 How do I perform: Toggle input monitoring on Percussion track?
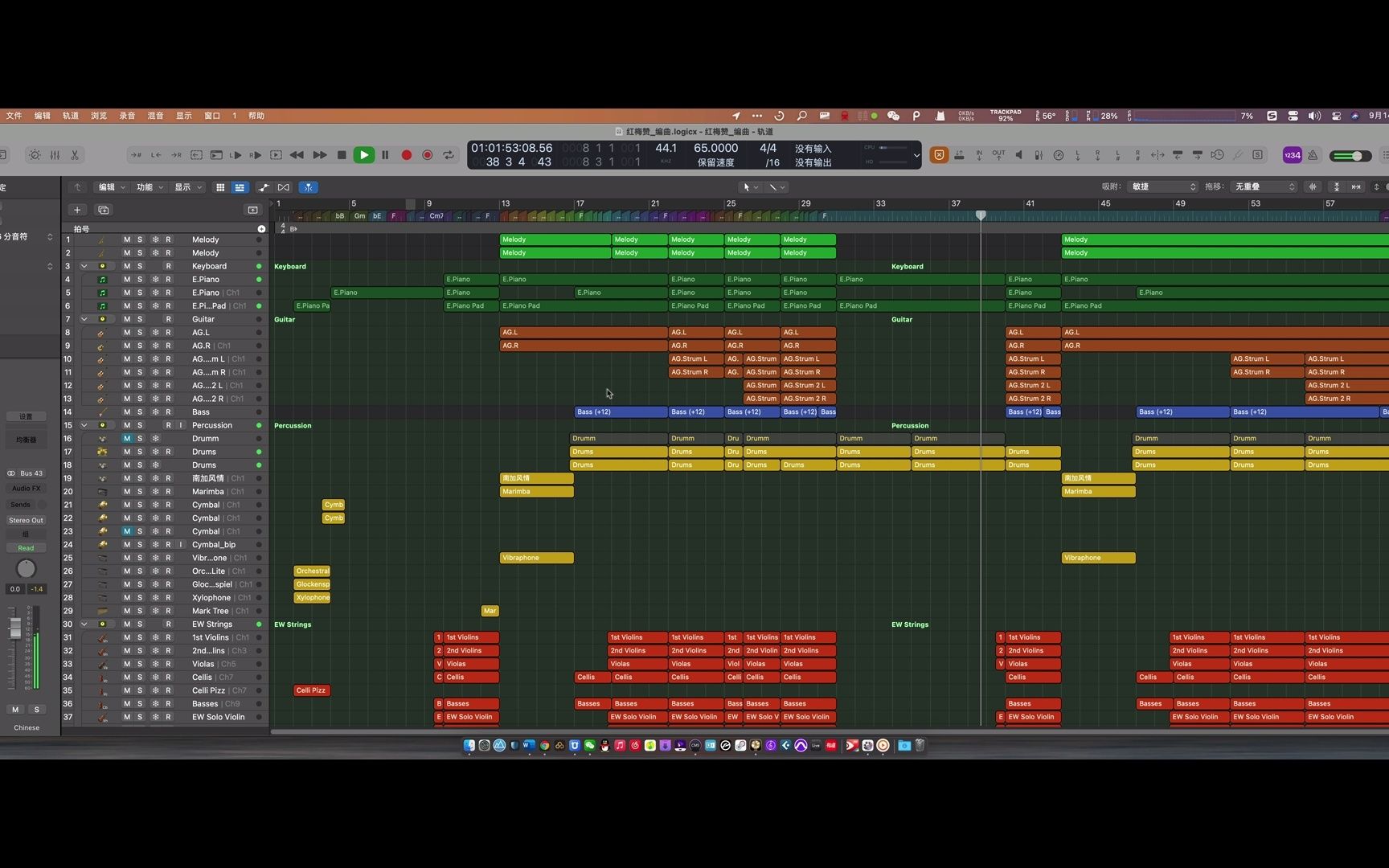(181, 425)
